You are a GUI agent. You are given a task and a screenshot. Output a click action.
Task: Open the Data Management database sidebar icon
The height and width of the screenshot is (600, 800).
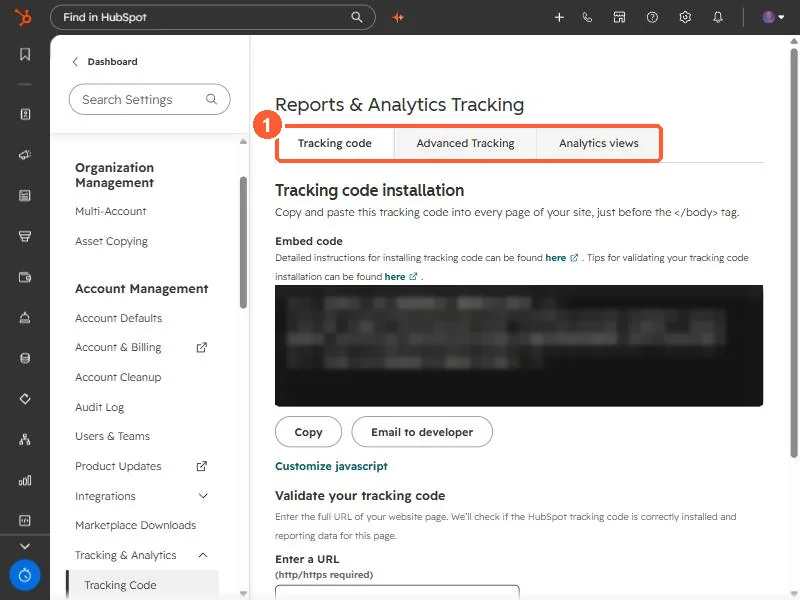[x=24, y=358]
